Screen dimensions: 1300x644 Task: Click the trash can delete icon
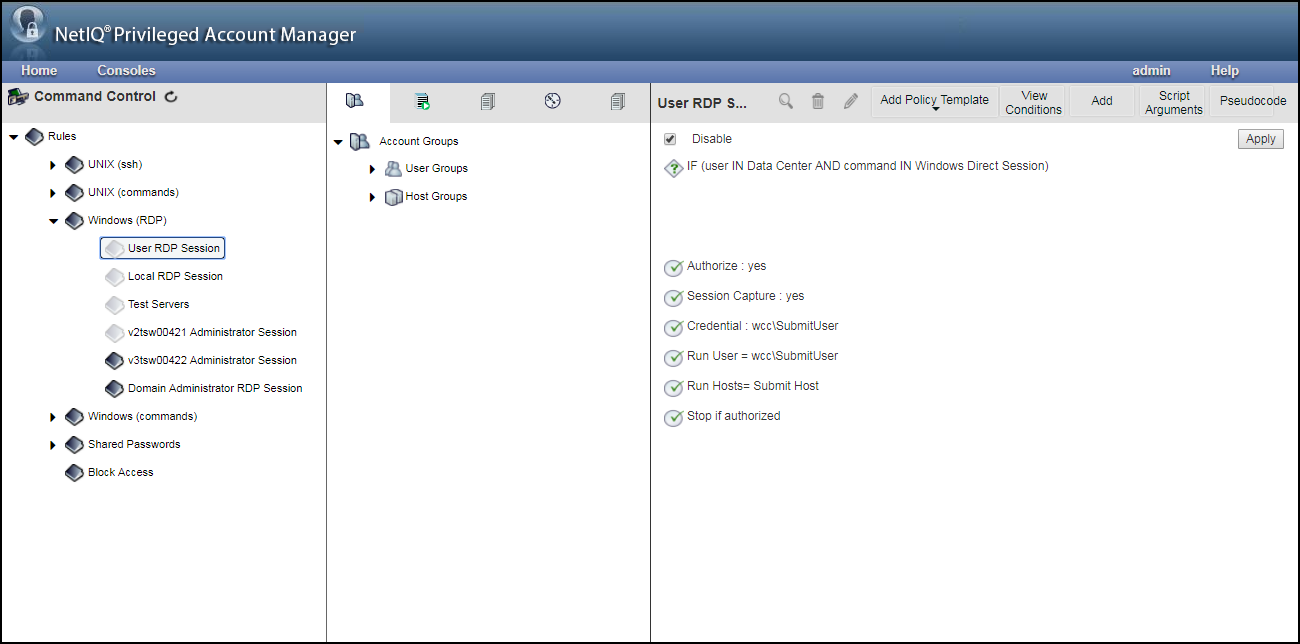818,101
